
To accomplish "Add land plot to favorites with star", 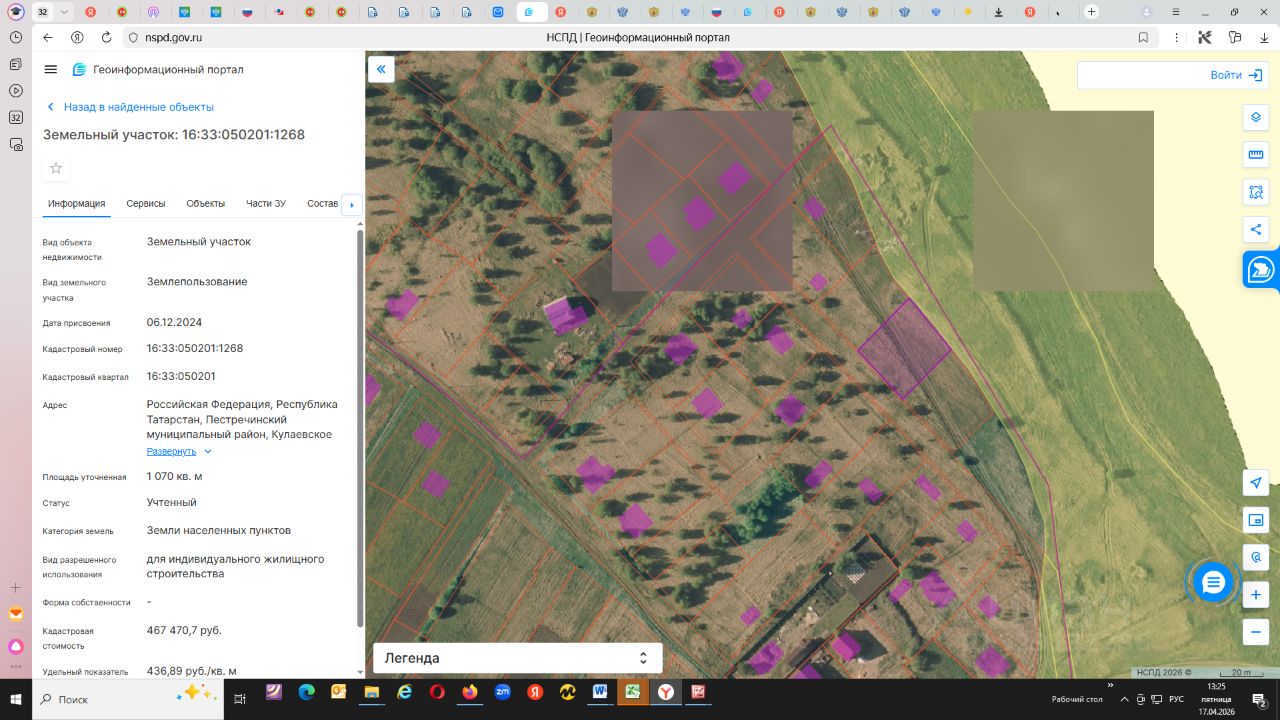I will (x=56, y=168).
